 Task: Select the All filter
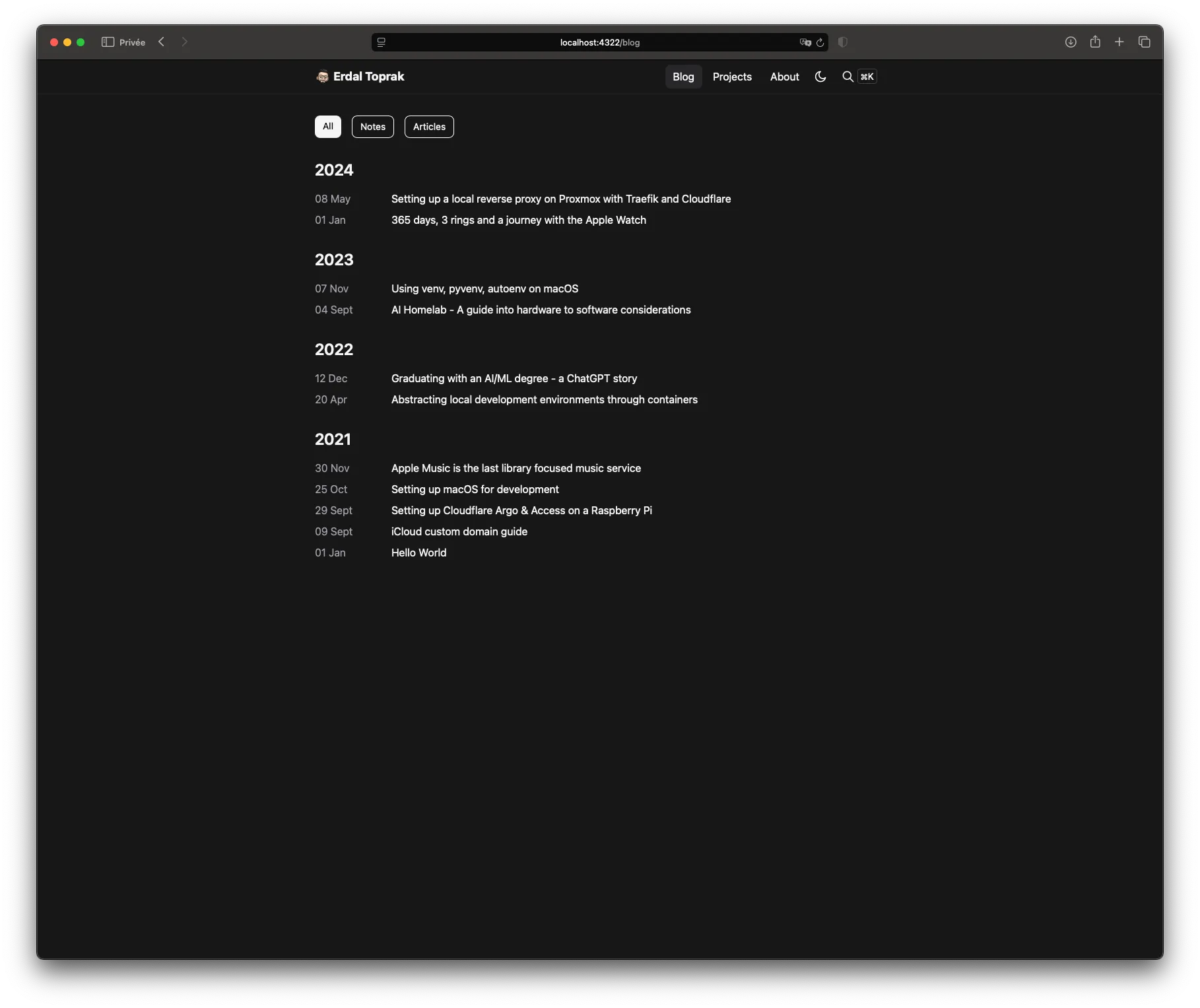click(328, 127)
